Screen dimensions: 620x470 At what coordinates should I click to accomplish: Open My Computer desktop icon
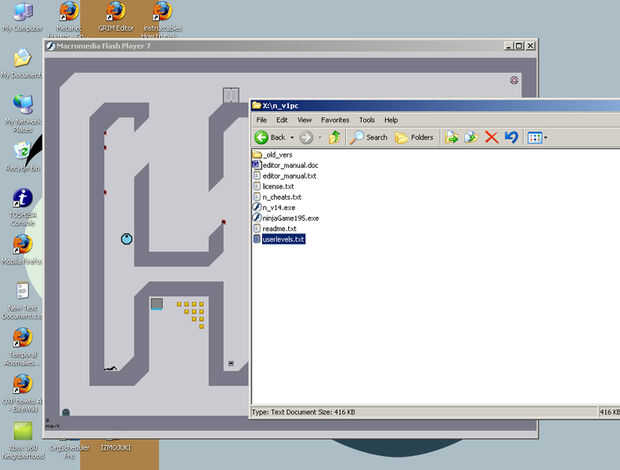[23, 17]
